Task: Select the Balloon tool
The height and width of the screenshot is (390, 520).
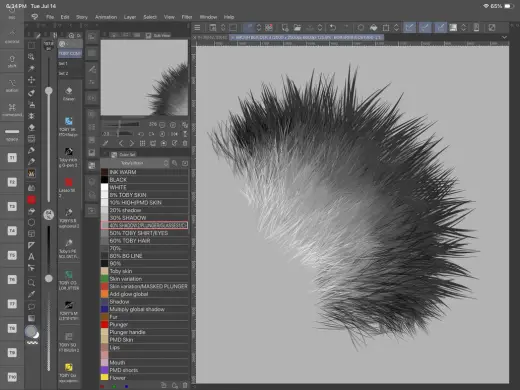Action: (31, 306)
